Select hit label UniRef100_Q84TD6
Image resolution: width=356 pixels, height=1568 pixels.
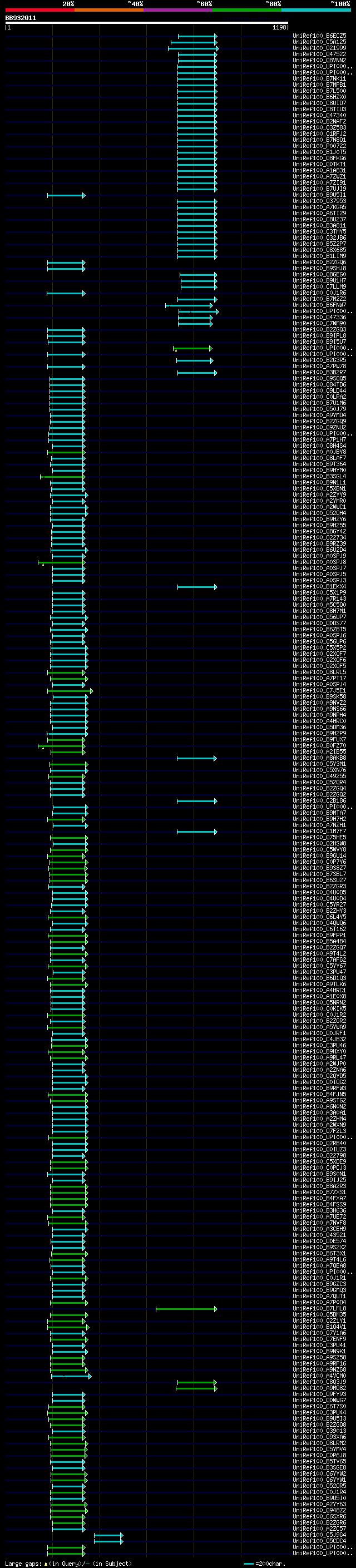point(319,385)
